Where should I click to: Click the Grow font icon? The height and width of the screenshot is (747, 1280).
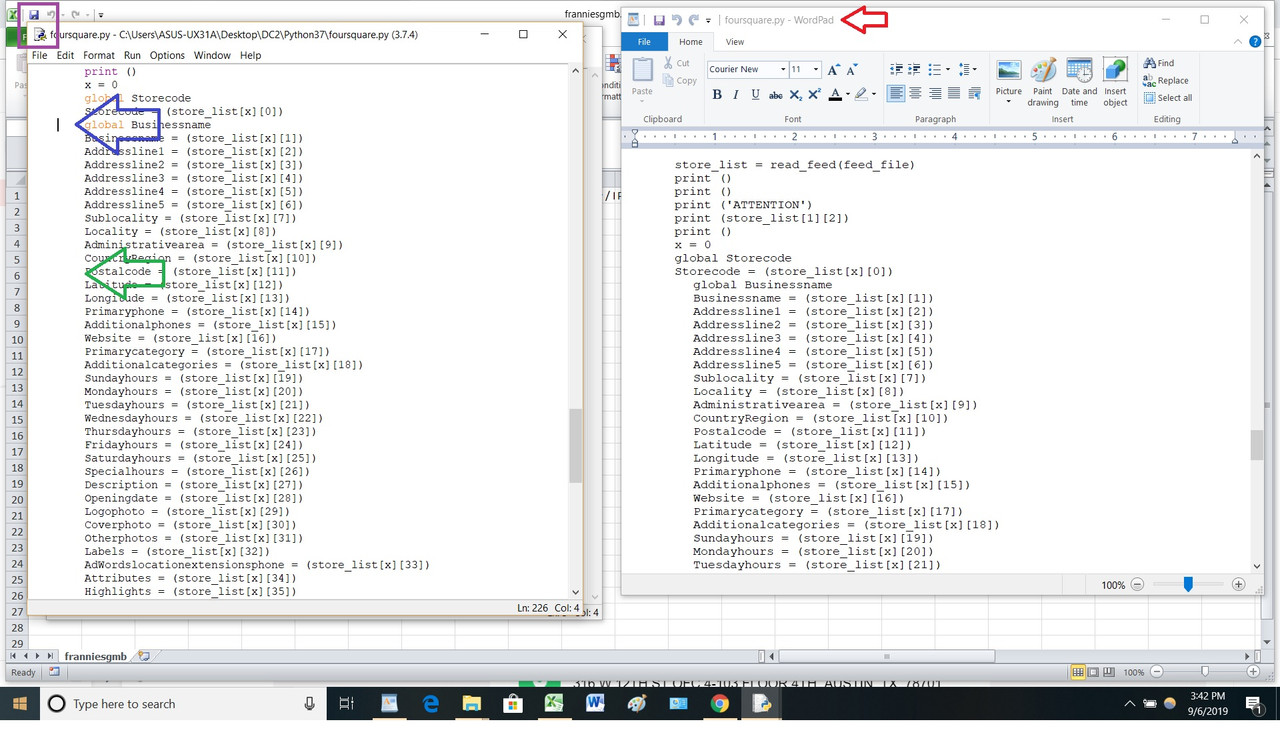pos(833,69)
